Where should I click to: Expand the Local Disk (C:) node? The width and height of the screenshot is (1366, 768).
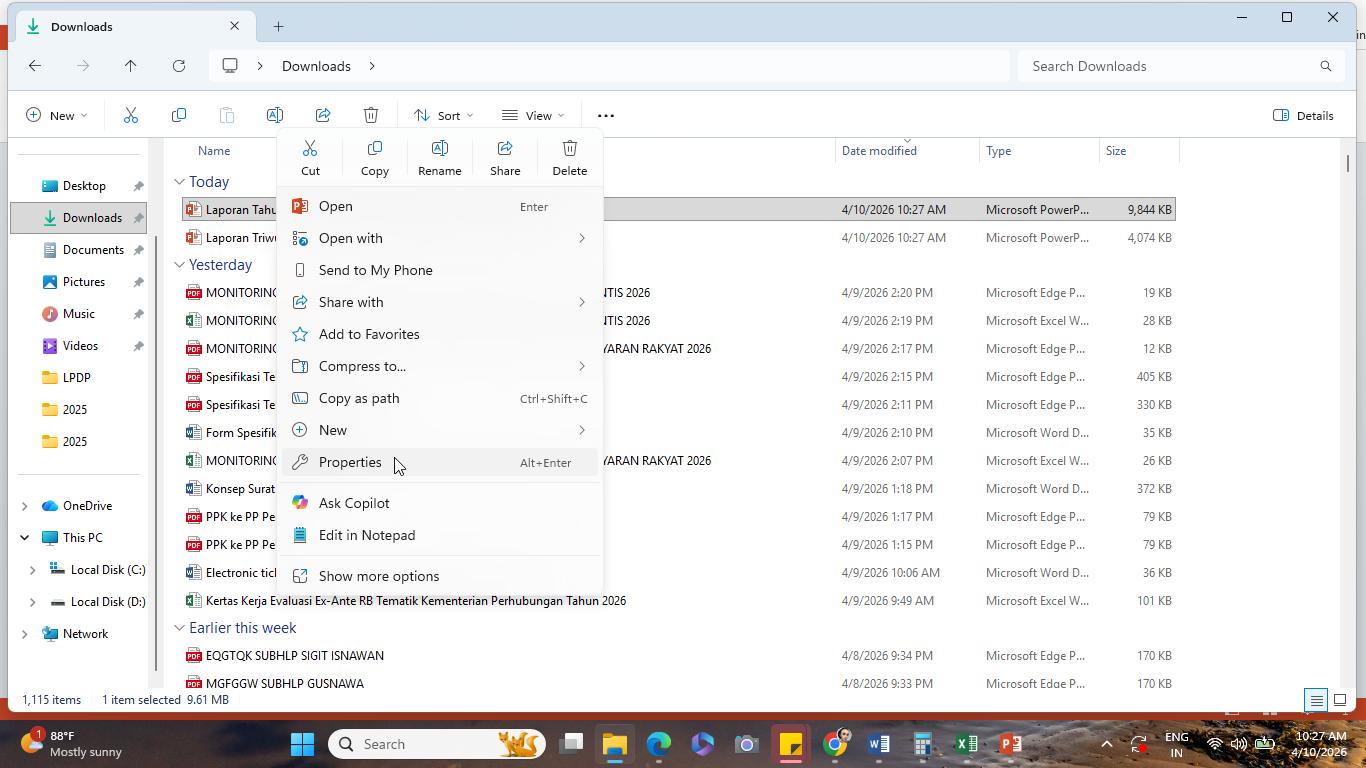(x=32, y=570)
